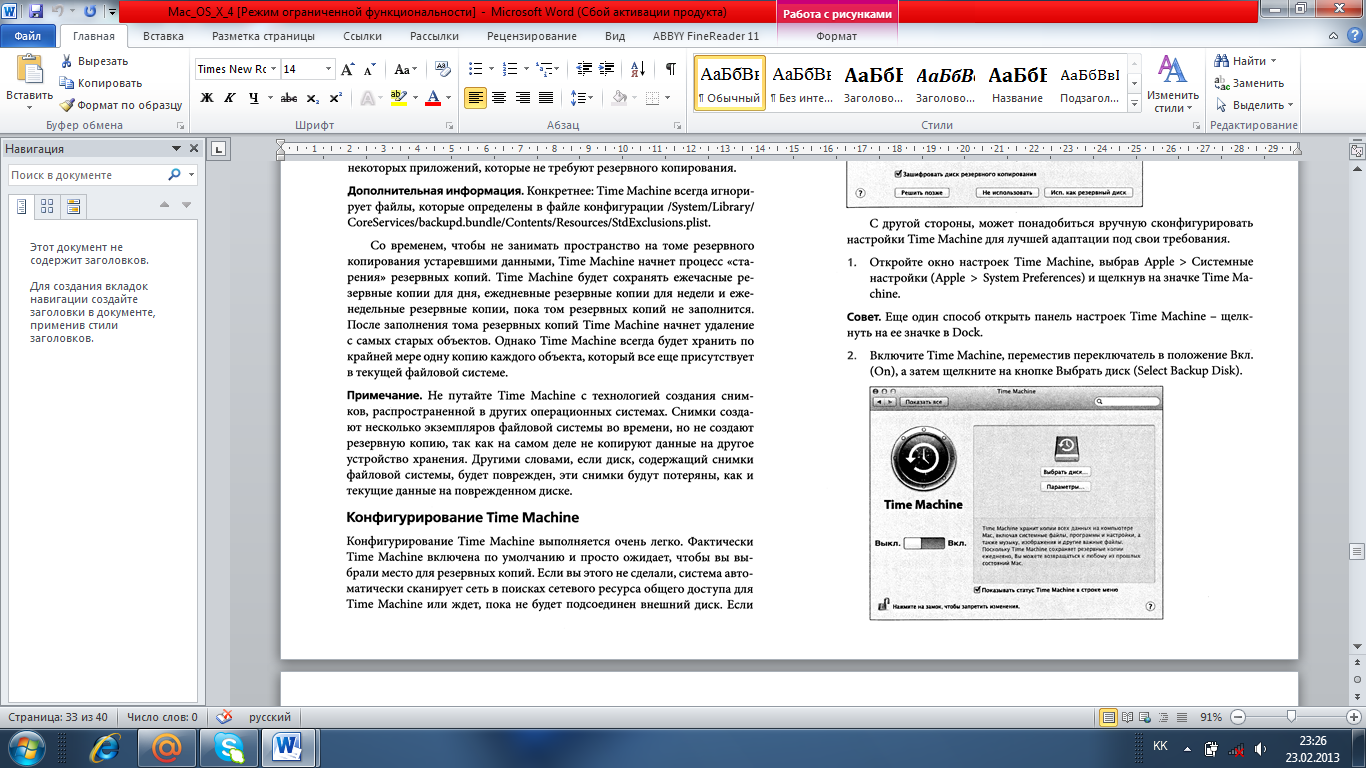1366x768 pixels.
Task: Increase font size with grow font icon
Action: point(348,69)
